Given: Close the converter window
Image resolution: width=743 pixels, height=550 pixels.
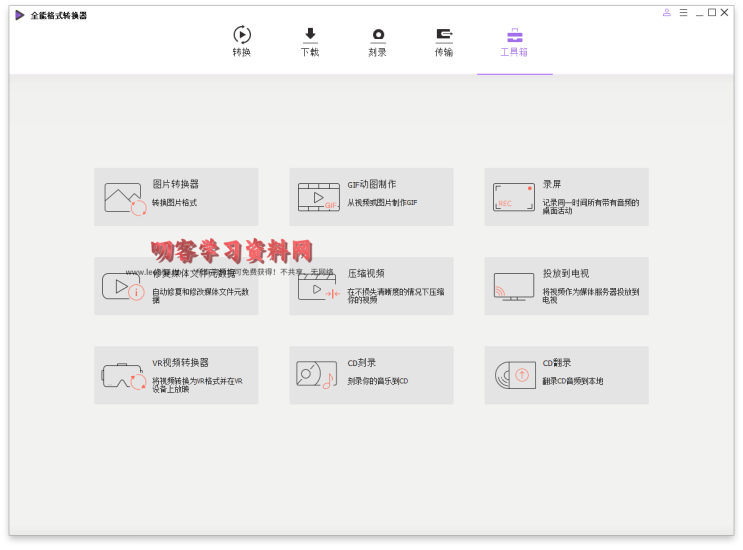Looking at the screenshot, I should [725, 13].
